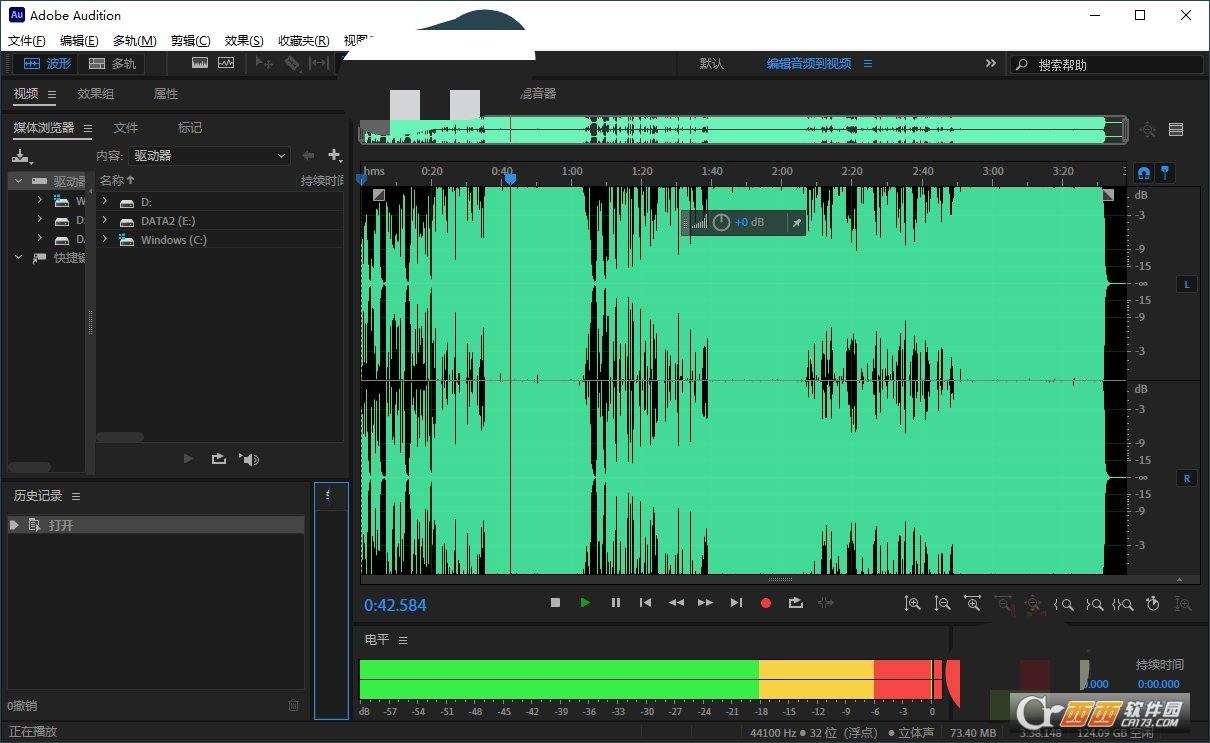Open the 标记 panel tab

coord(190,128)
